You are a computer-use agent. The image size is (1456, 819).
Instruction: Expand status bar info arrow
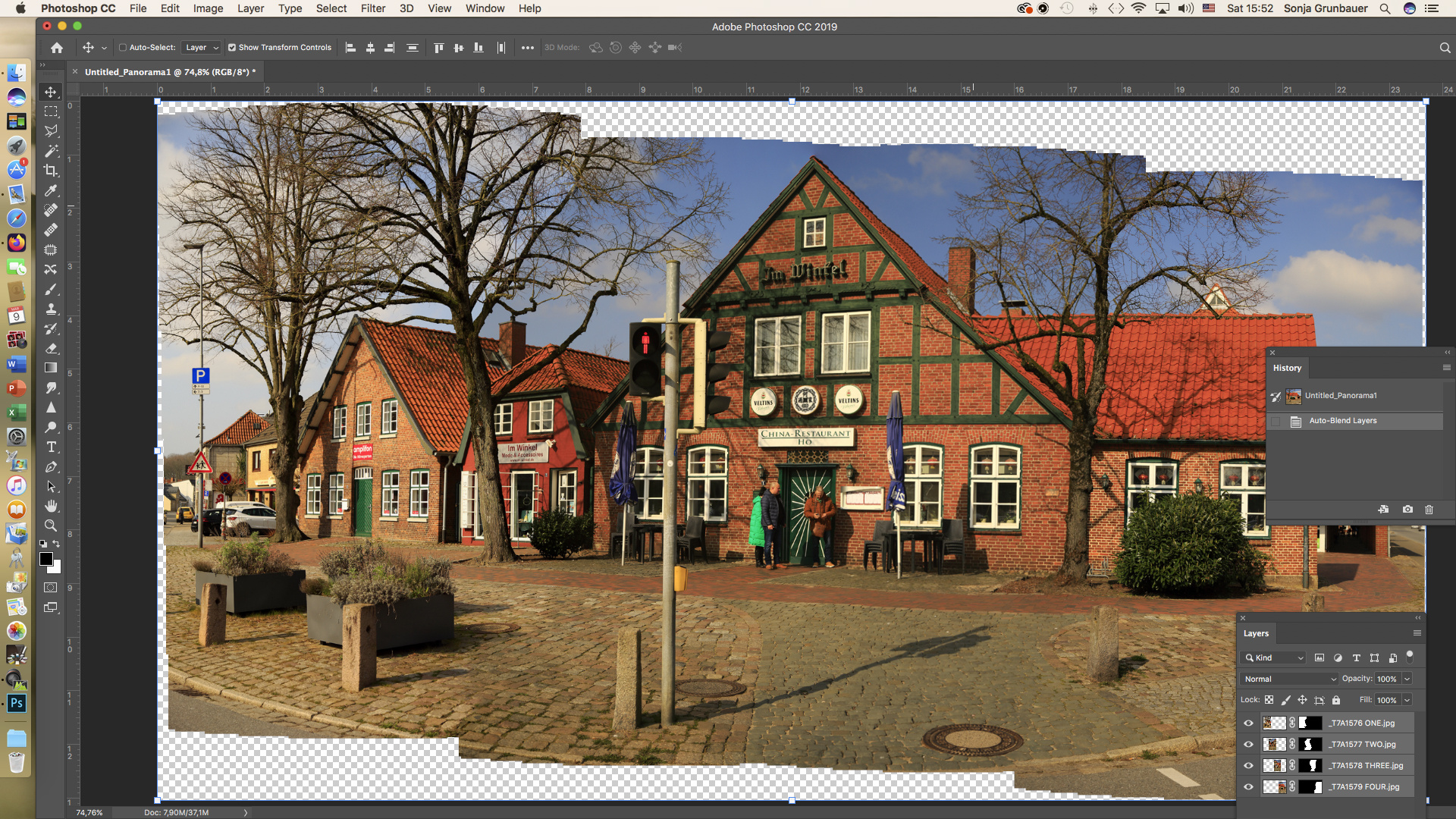pos(245,812)
